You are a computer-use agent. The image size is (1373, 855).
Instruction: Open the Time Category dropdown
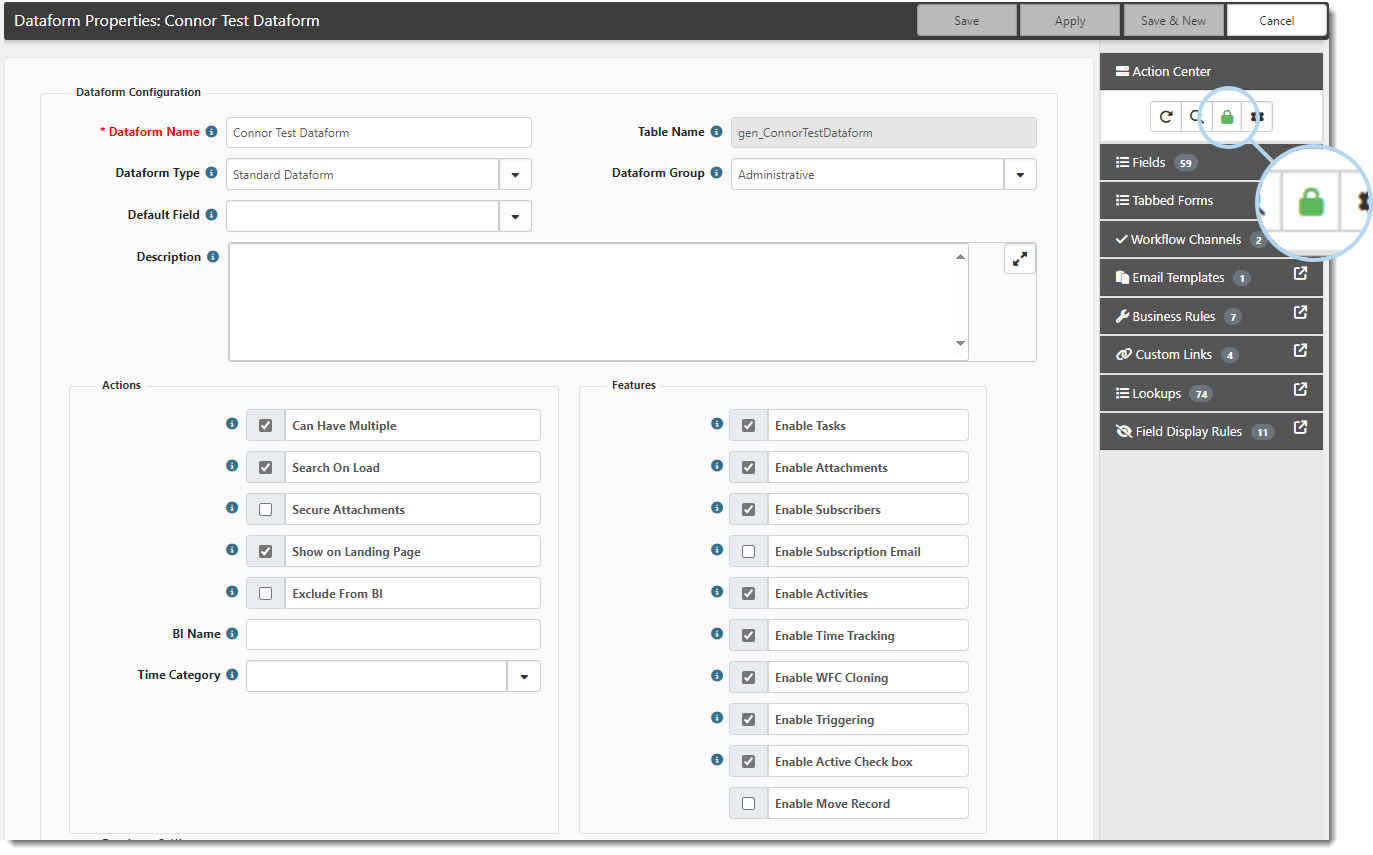tap(524, 677)
